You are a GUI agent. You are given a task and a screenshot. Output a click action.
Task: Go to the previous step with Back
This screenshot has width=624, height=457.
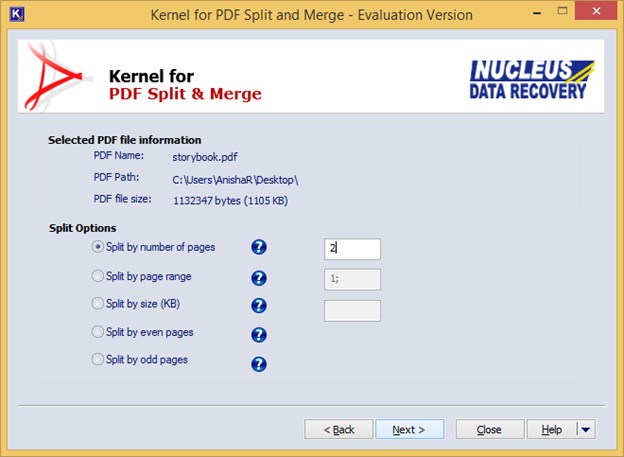339,430
